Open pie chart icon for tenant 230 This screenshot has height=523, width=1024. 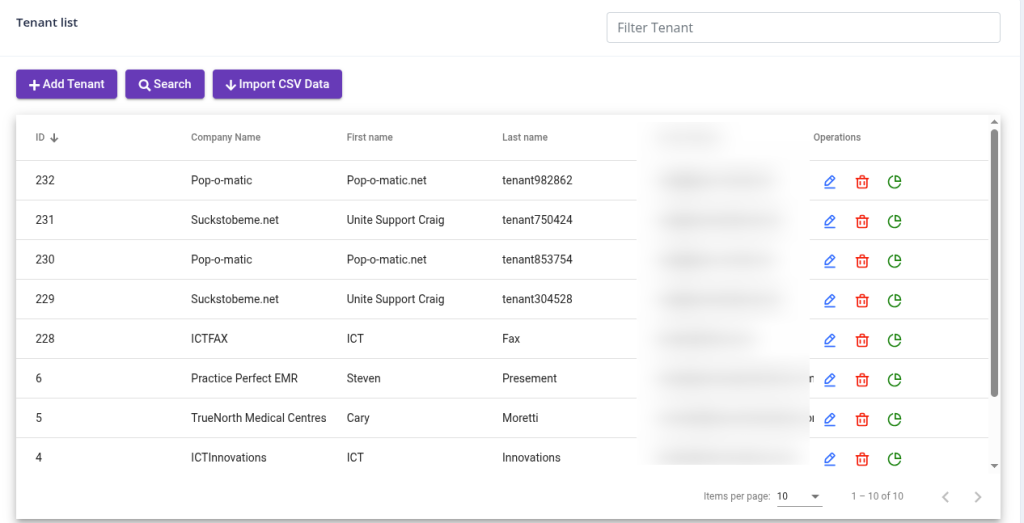[895, 261]
